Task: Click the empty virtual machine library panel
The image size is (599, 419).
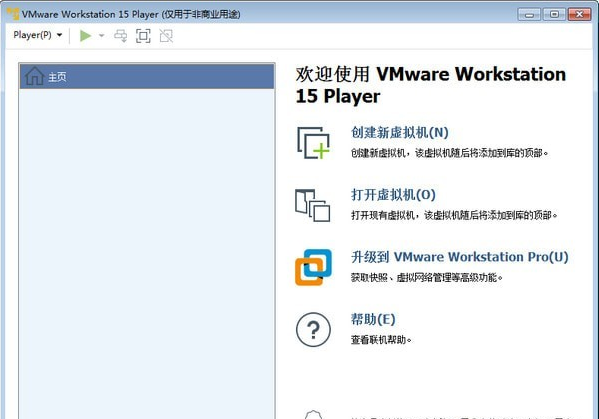Action: 147,254
